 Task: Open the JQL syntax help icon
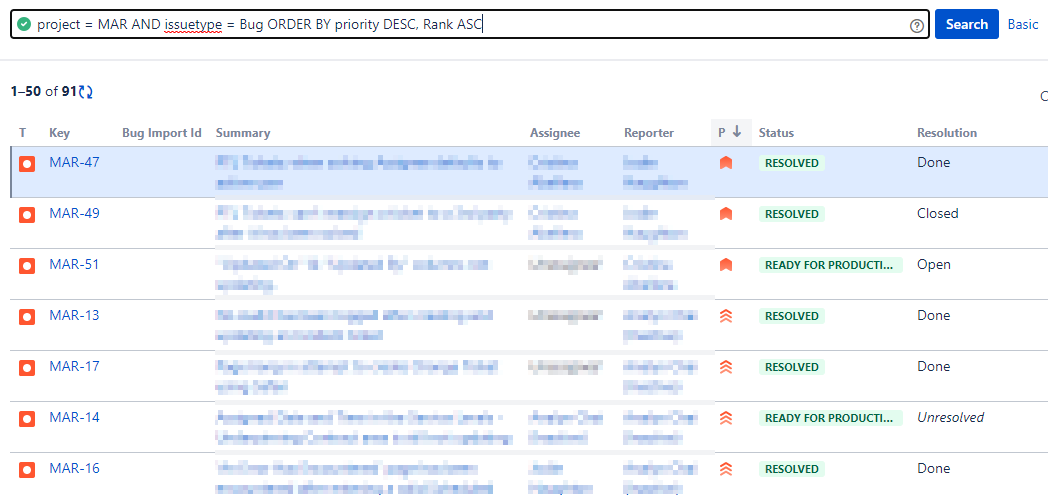pyautogui.click(x=916, y=25)
